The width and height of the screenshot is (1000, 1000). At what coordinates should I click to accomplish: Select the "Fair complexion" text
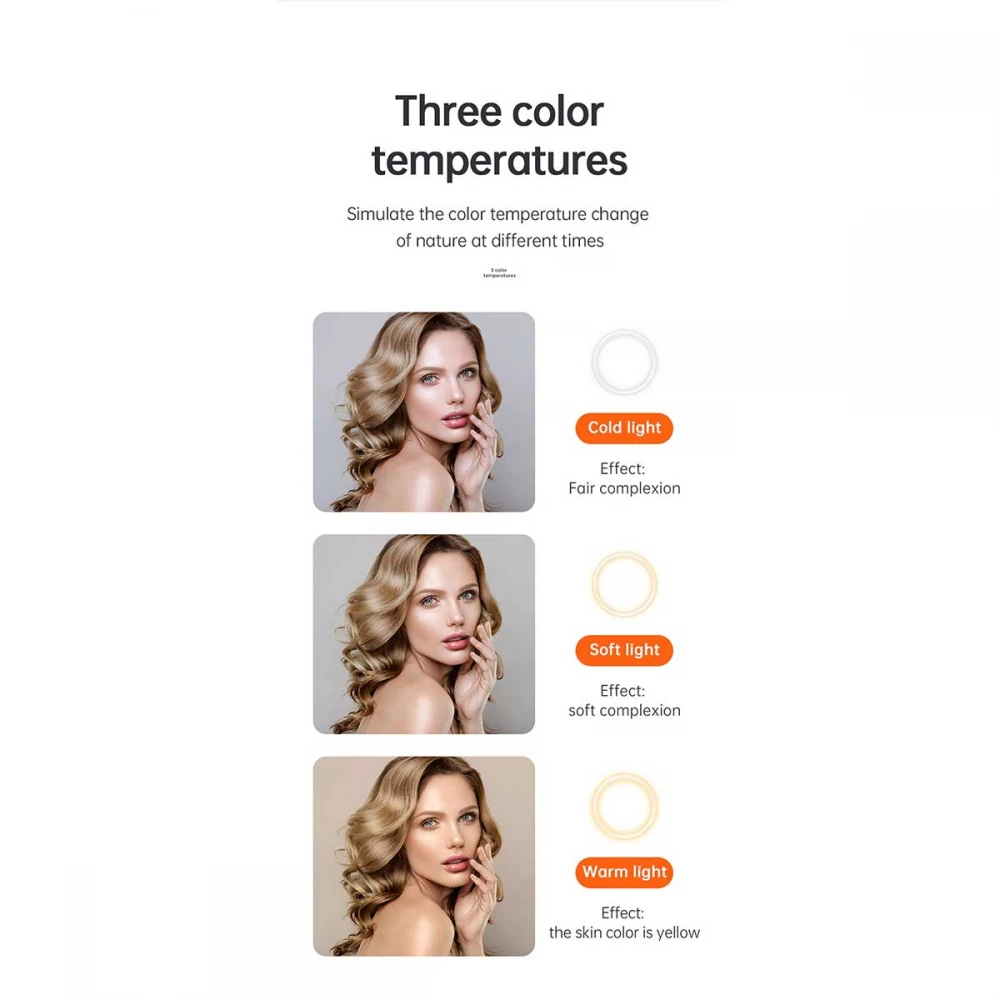tap(624, 489)
